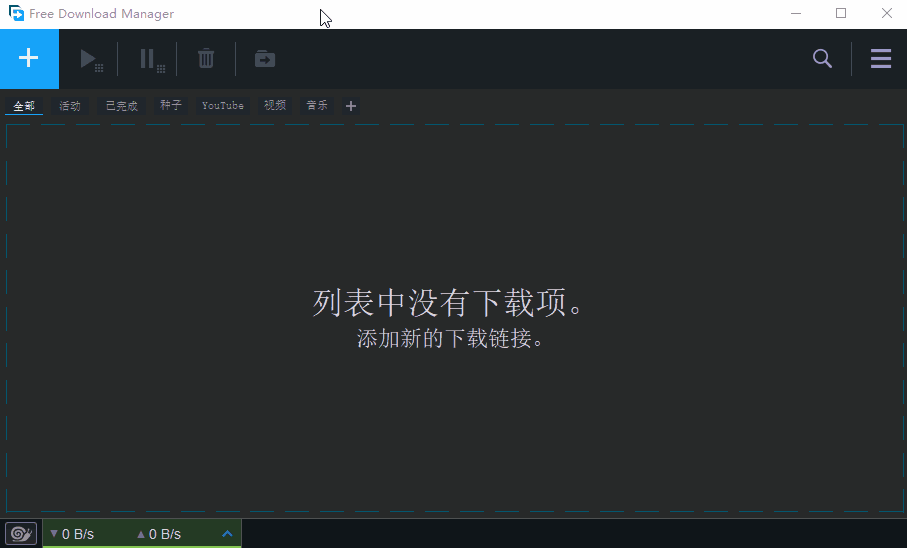Select the 音乐 tab
Screen dimensions: 907x548
pyautogui.click(x=317, y=105)
